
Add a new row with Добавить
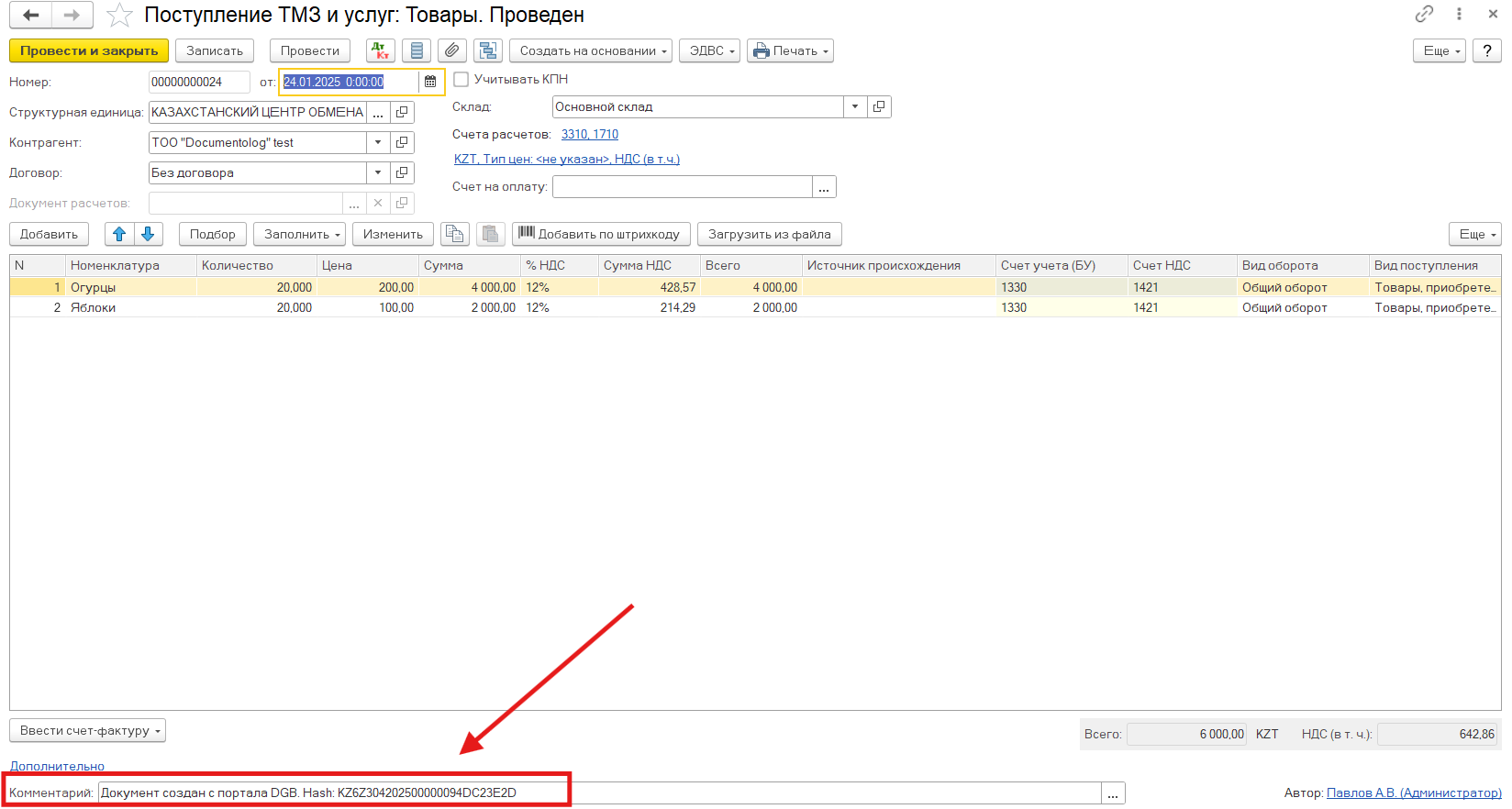tap(50, 234)
